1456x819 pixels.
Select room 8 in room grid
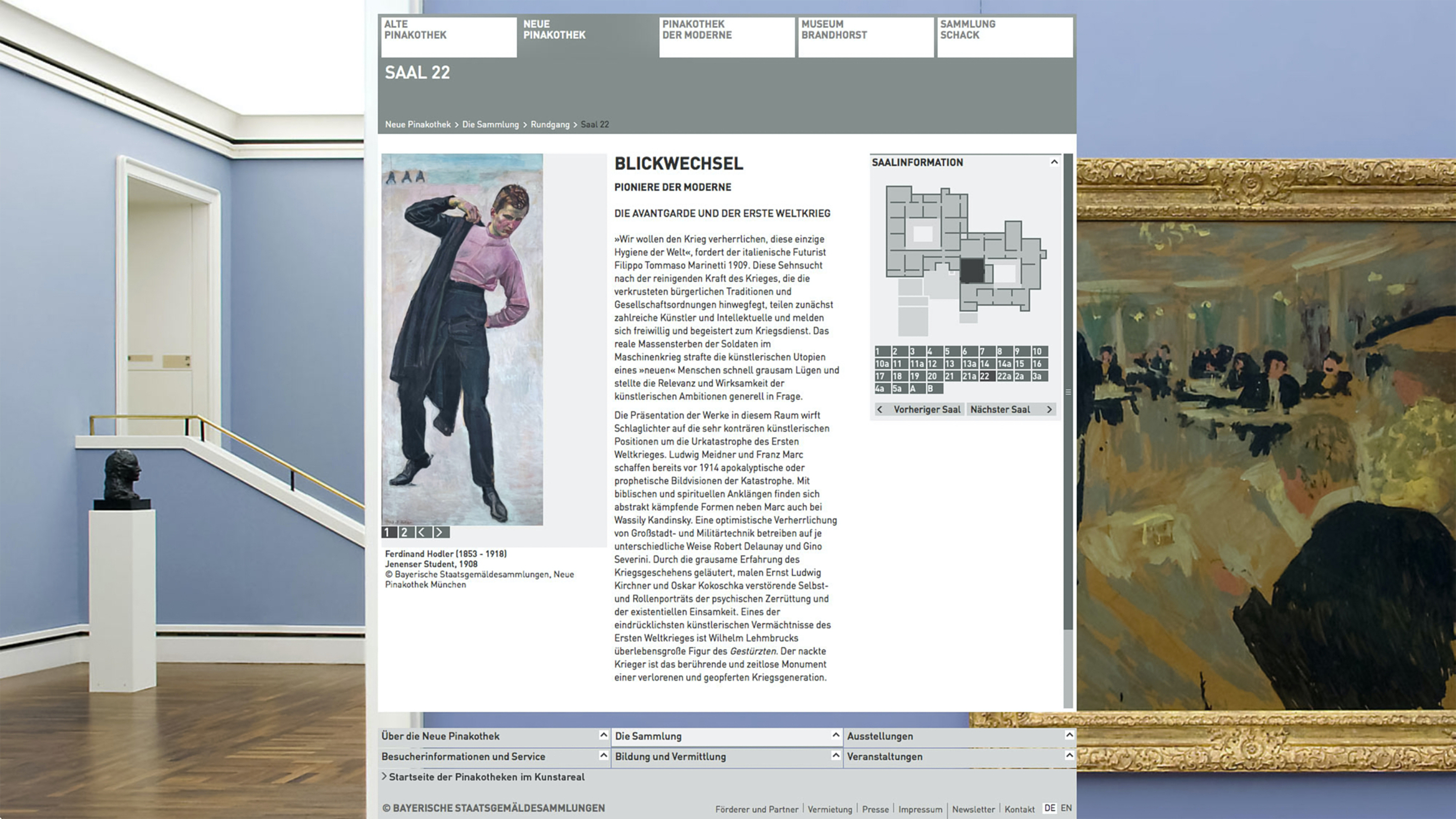(x=1006, y=351)
